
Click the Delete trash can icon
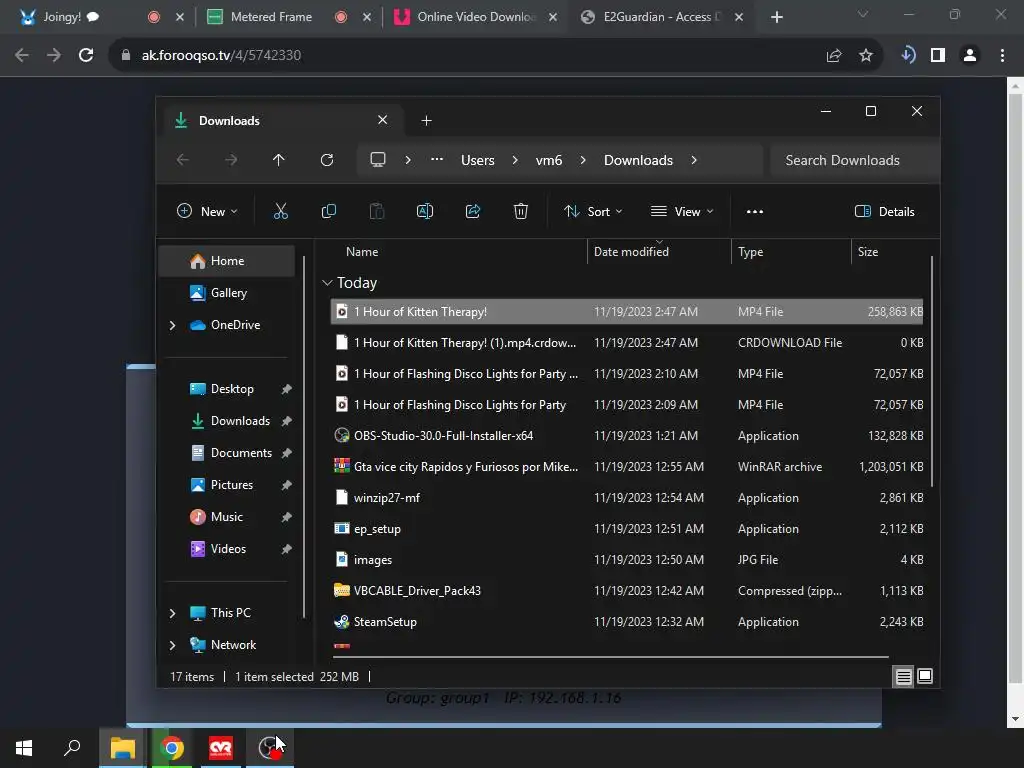pos(520,211)
